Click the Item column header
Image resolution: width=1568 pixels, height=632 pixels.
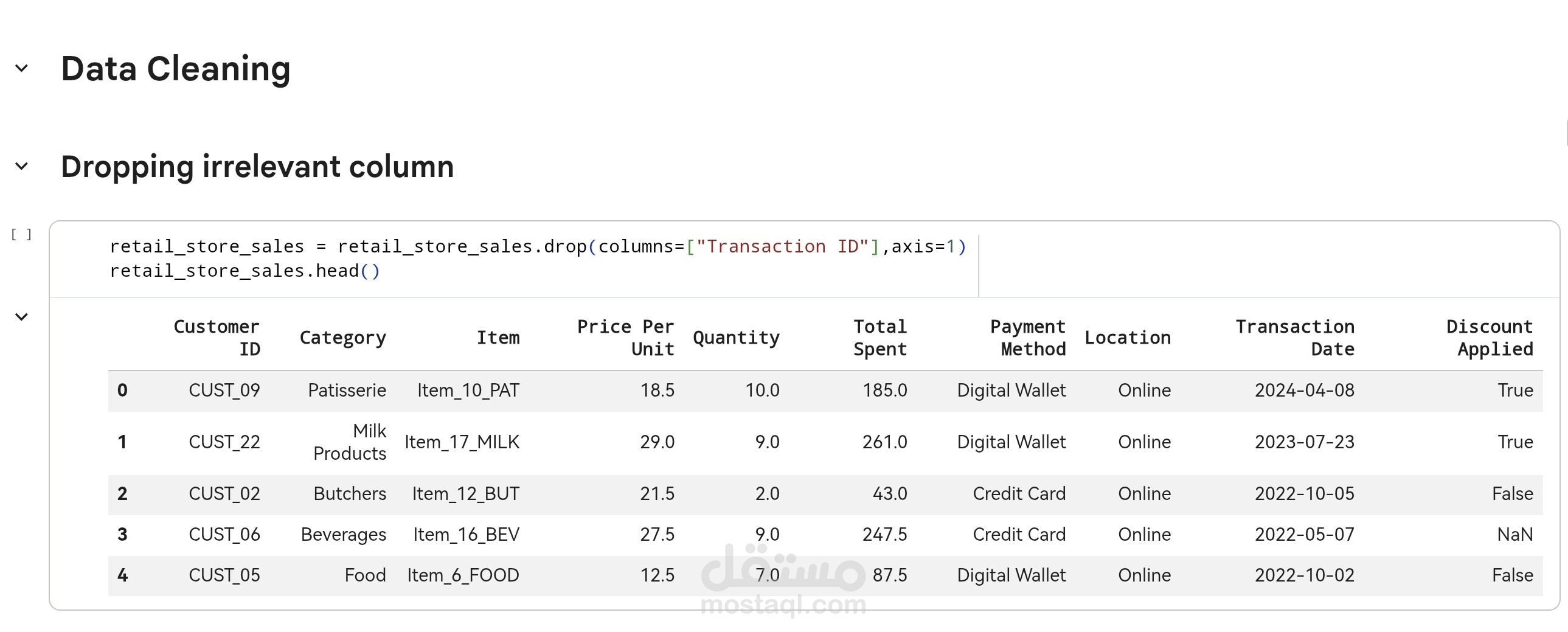(498, 338)
